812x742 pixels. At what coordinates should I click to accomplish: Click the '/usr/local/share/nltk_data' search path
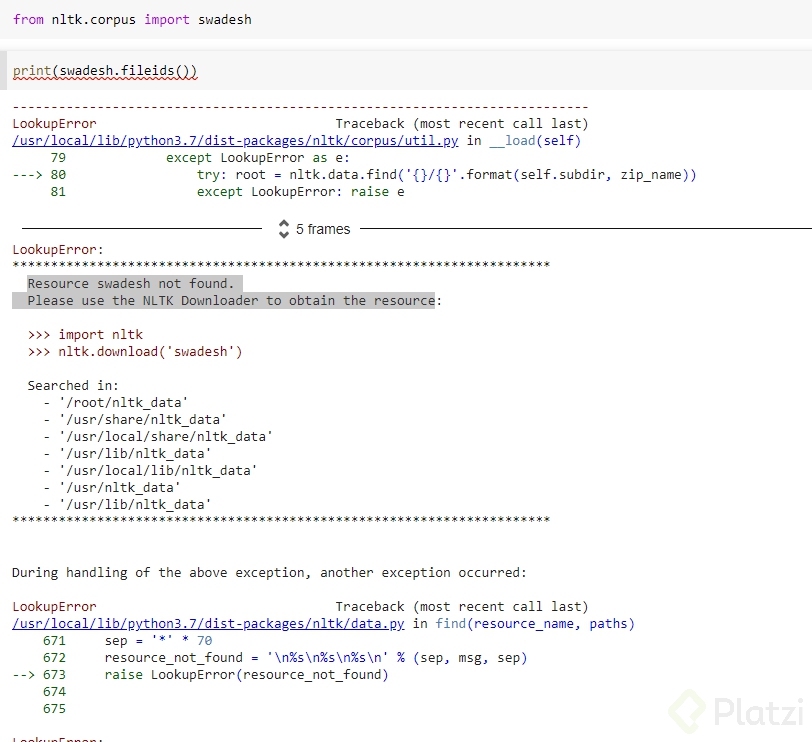tap(166, 436)
